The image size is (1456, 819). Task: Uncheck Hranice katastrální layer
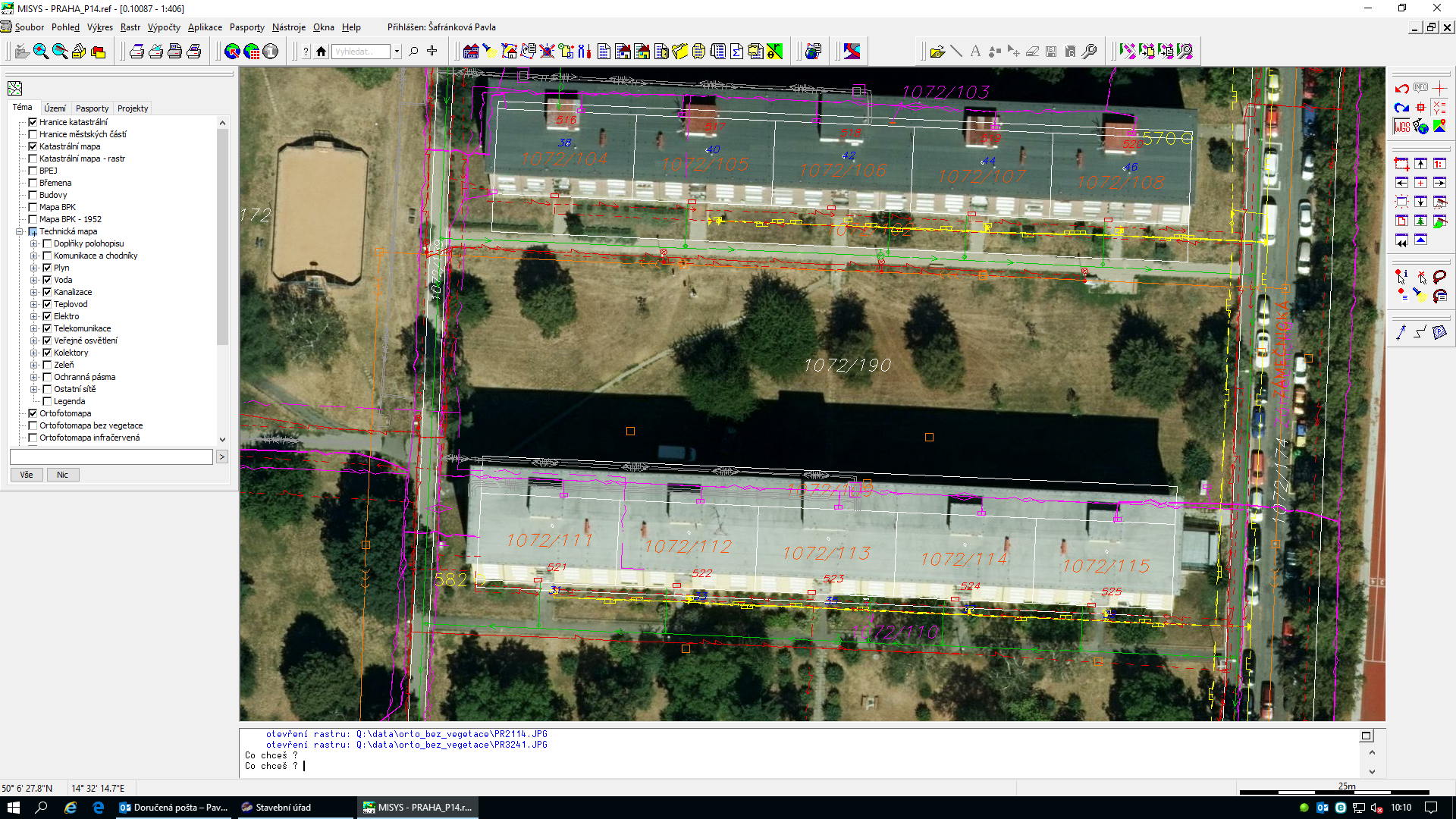pyautogui.click(x=33, y=122)
